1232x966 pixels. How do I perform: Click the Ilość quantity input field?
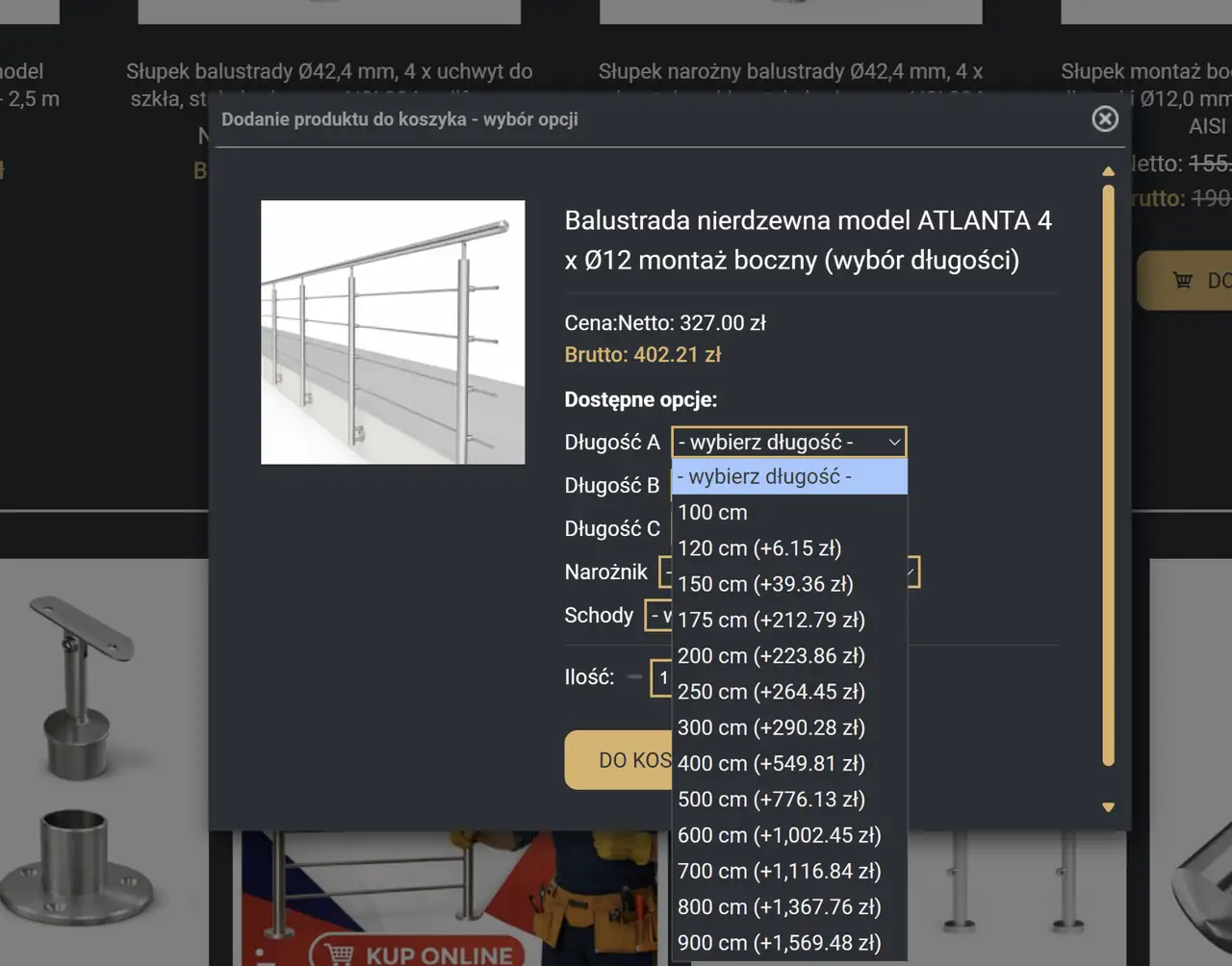tap(662, 677)
